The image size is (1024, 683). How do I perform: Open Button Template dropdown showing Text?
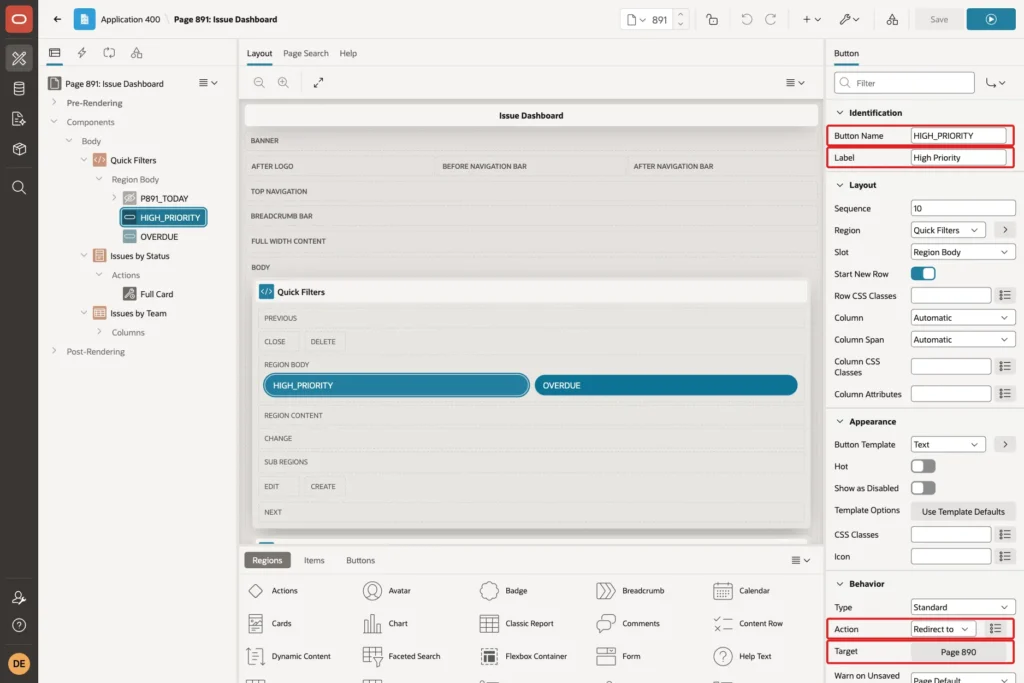948,444
